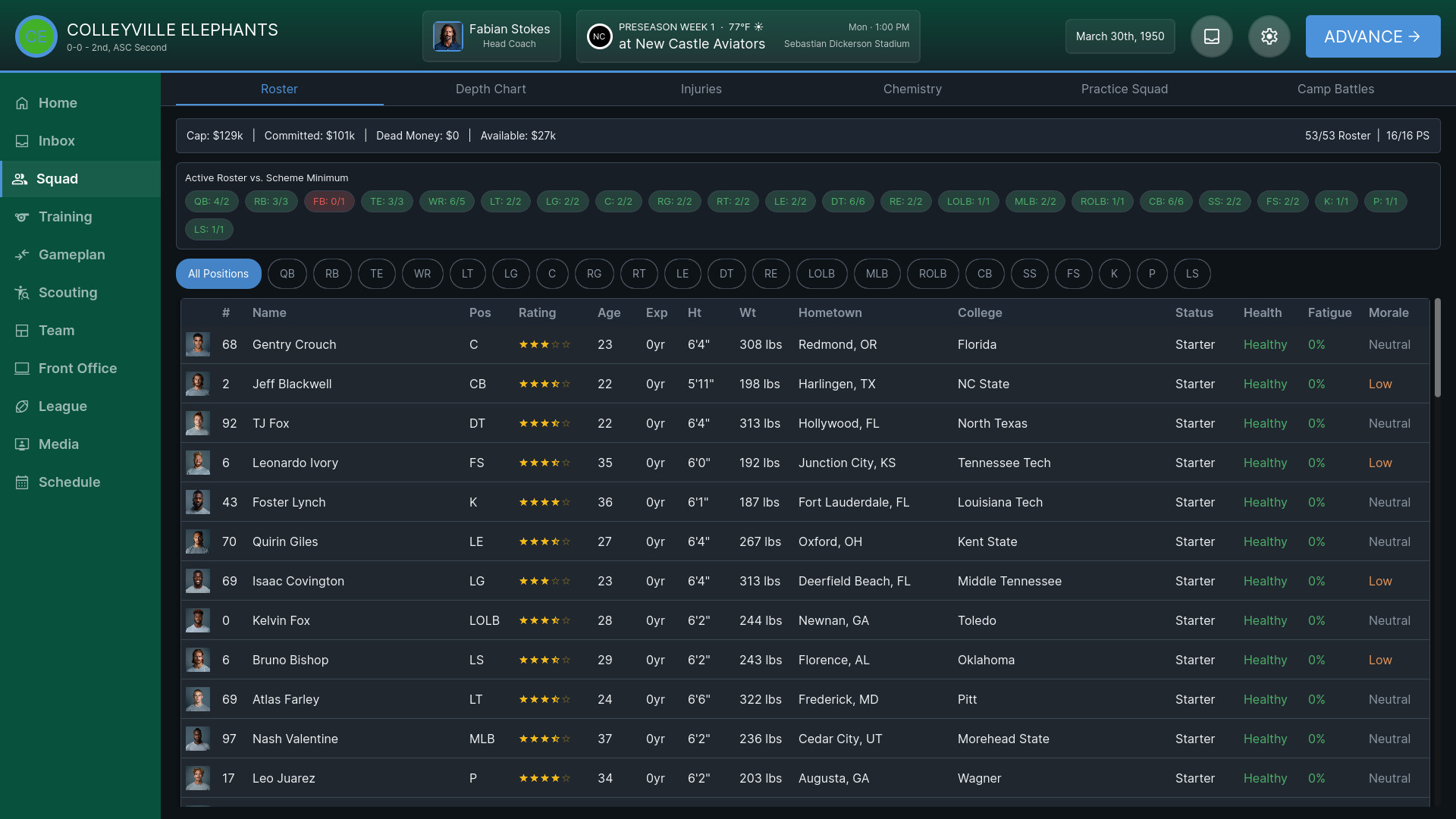Sort table by Pos column
This screenshot has width=1456, height=819.
click(x=480, y=312)
